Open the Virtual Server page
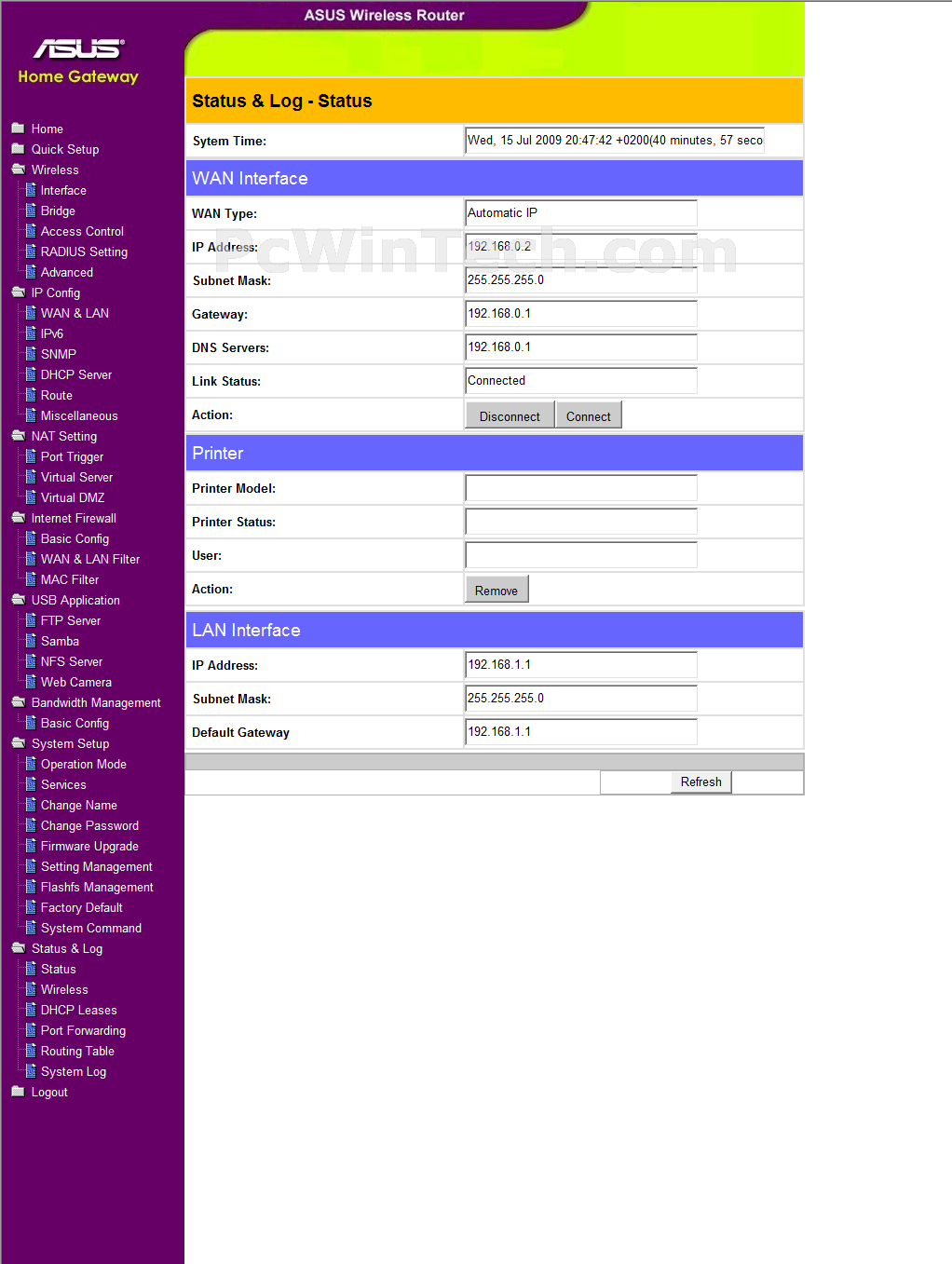 [x=76, y=477]
